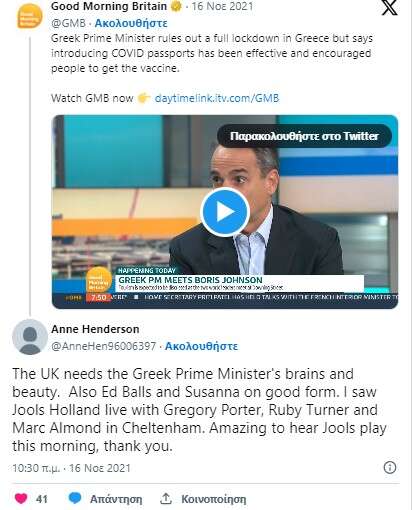Open the tweet info circle icon

390,467
